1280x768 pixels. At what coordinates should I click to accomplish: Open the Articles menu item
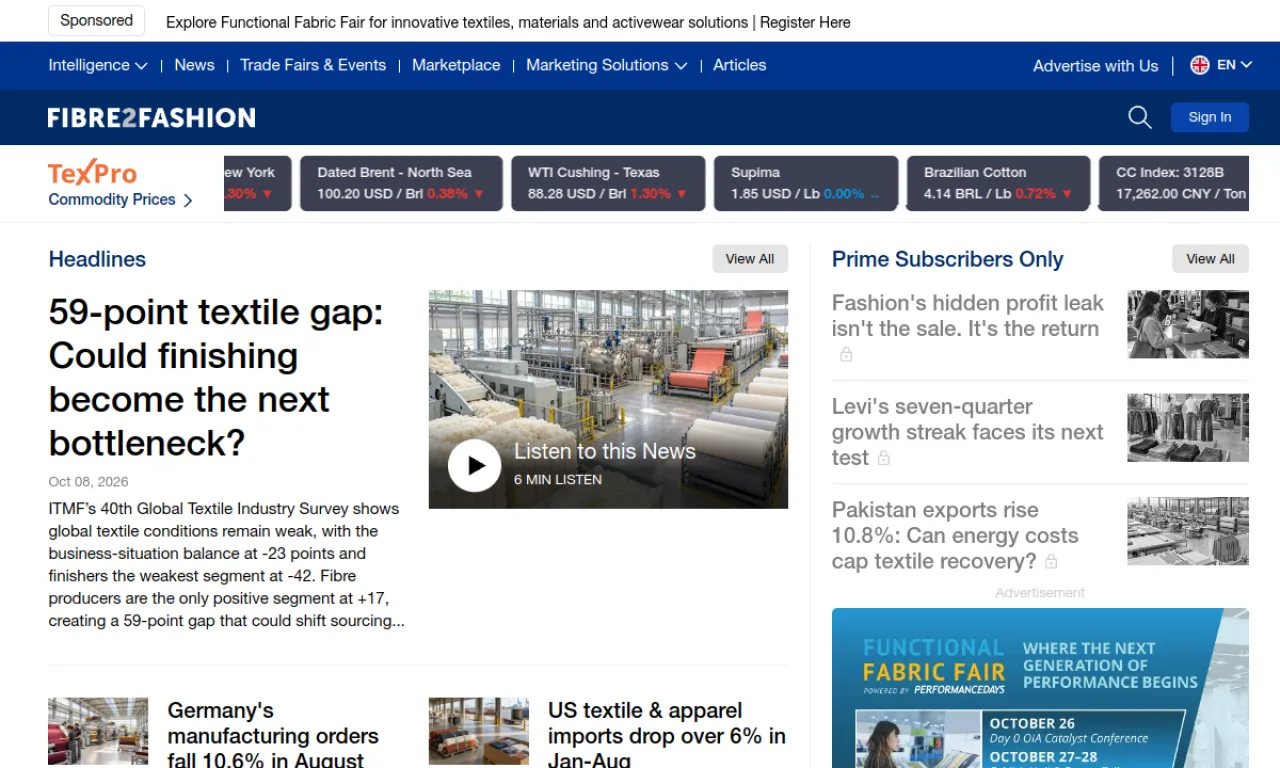(x=740, y=65)
